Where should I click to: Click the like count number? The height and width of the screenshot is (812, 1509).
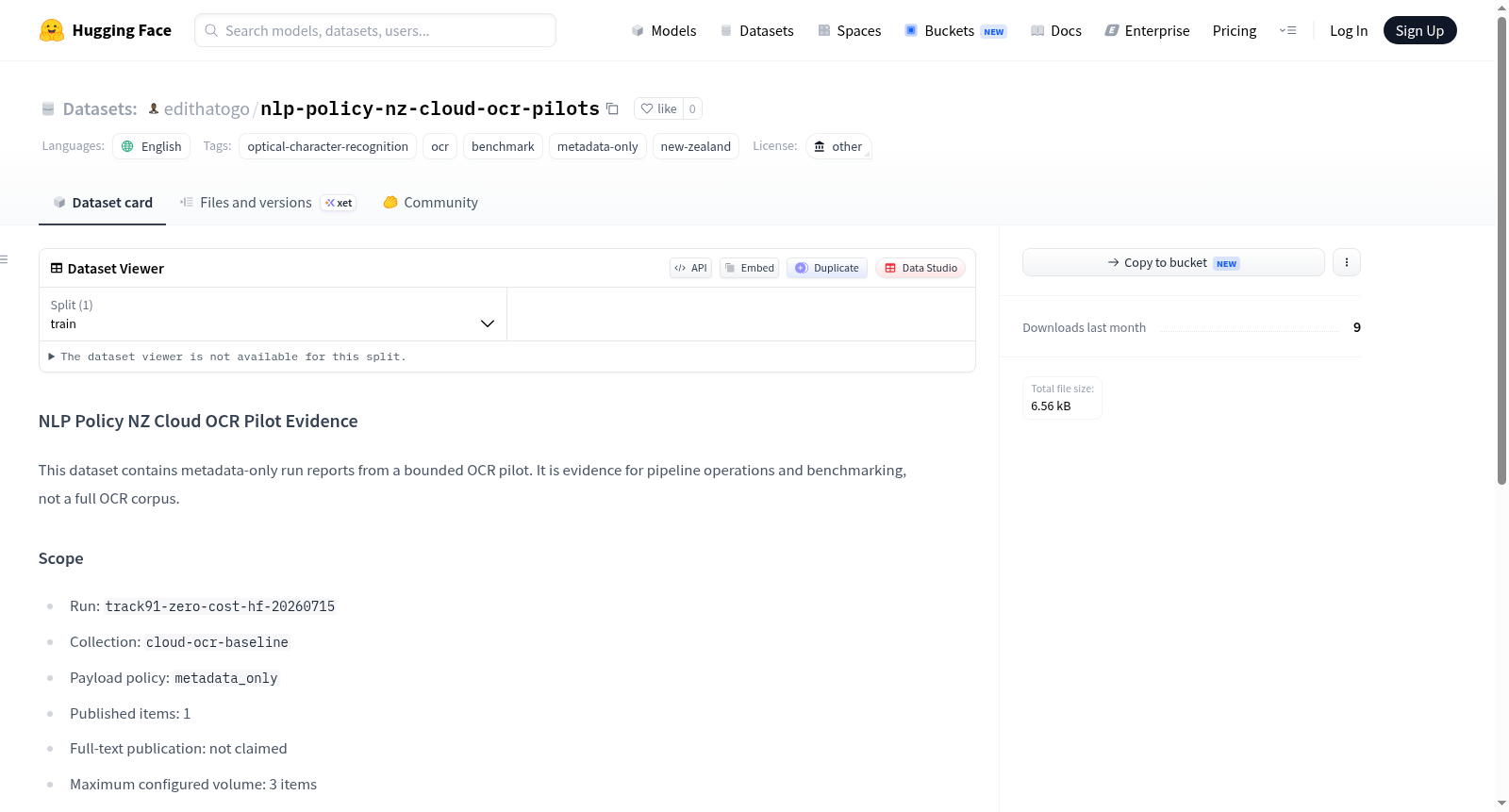(692, 108)
